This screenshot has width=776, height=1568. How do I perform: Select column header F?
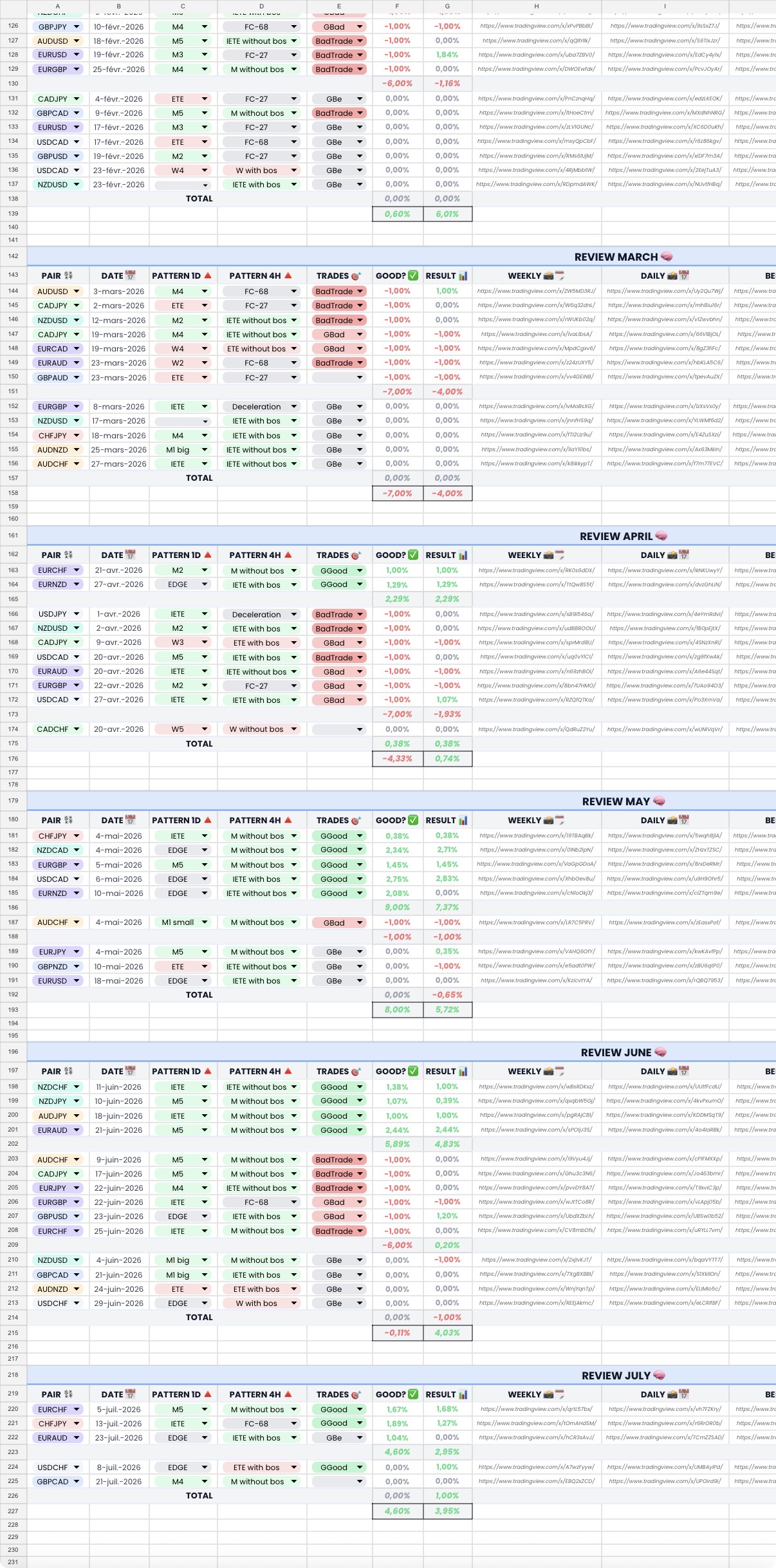pyautogui.click(x=397, y=6)
